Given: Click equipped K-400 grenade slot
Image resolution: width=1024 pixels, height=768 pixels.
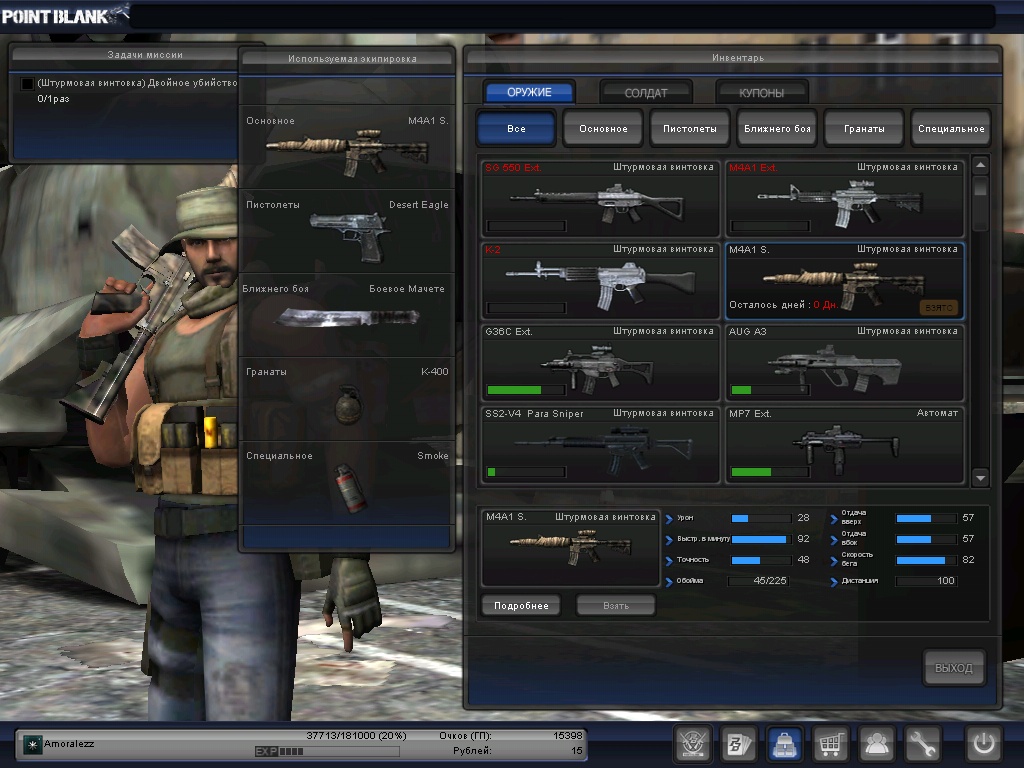Looking at the screenshot, I should point(347,399).
